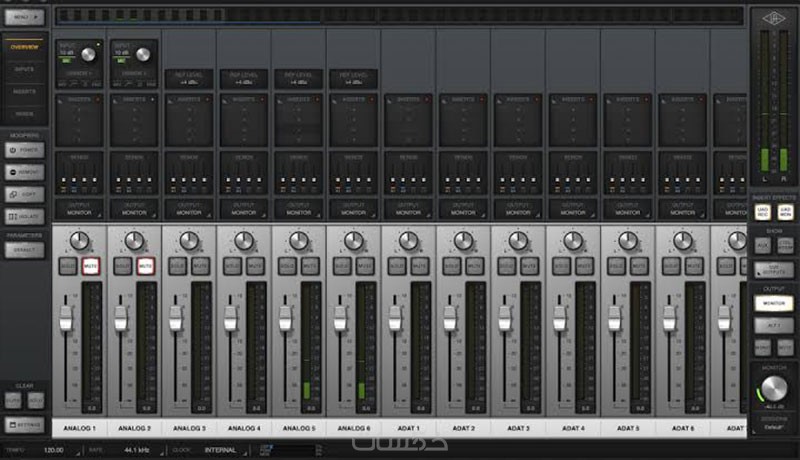Unmute the Analog 2 channel
Viewport: 800px width, 460px height.
tap(145, 266)
